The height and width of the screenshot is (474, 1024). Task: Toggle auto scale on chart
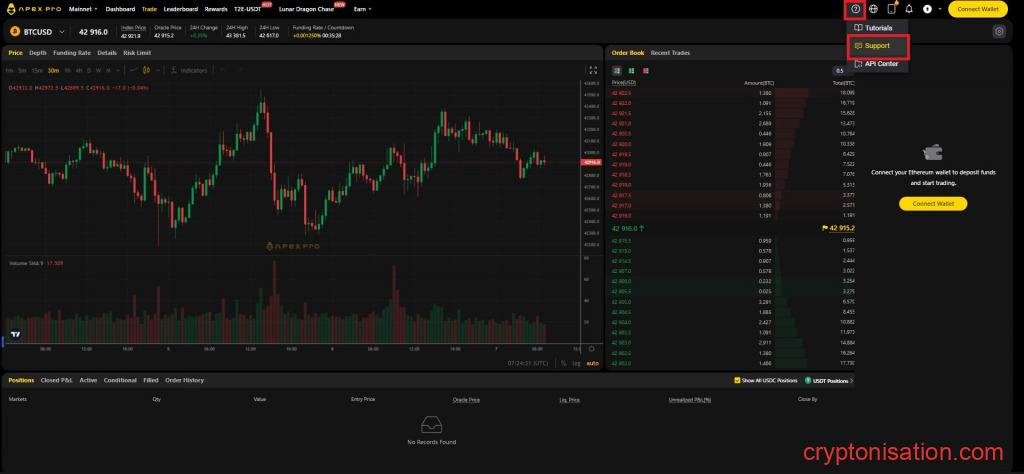[x=592, y=362]
